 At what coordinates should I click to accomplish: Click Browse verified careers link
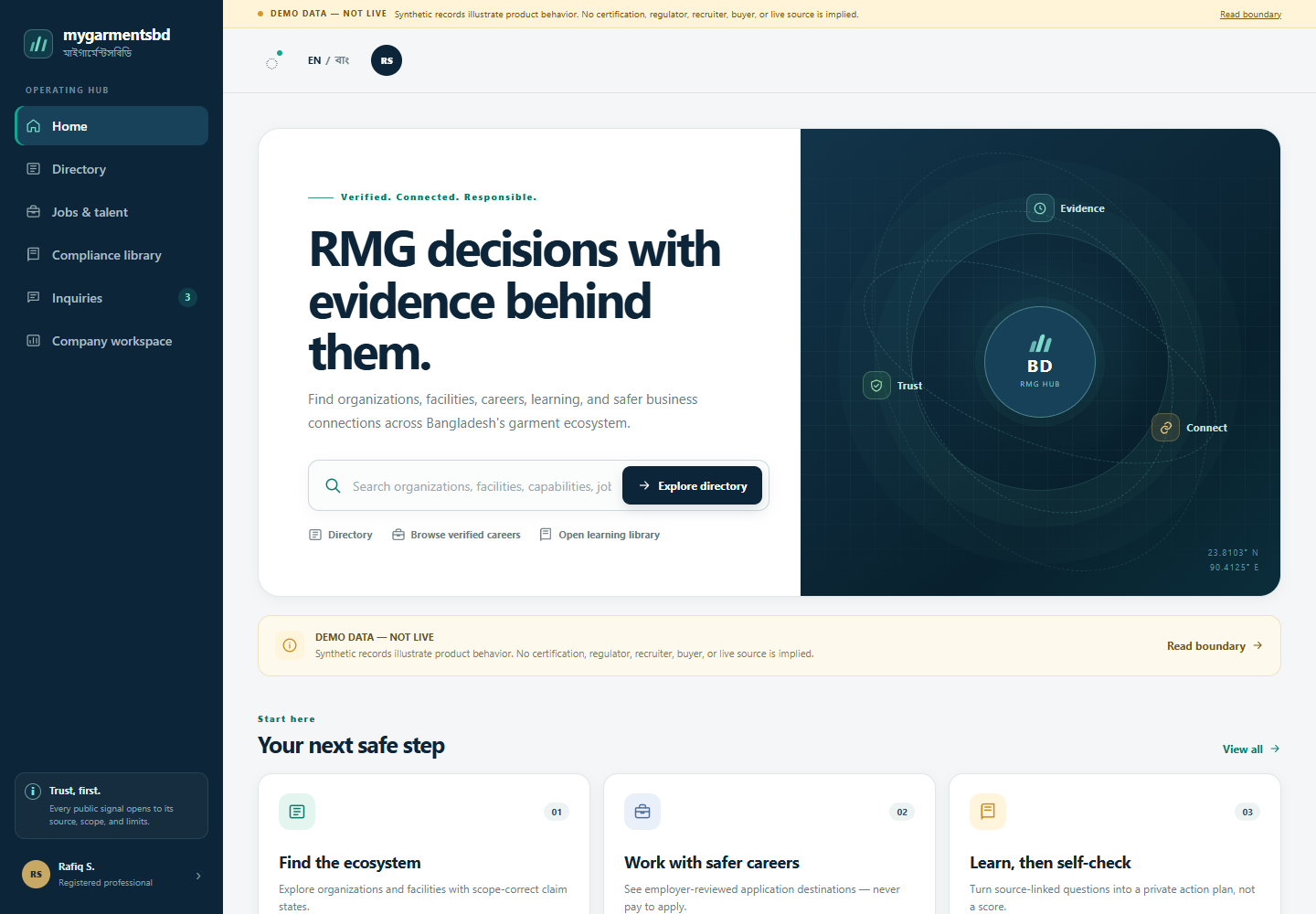point(456,535)
